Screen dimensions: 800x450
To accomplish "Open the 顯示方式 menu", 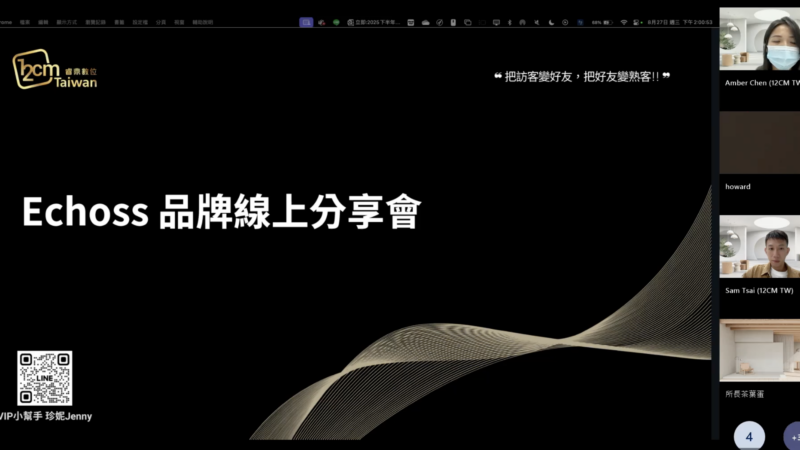I will pyautogui.click(x=66, y=22).
